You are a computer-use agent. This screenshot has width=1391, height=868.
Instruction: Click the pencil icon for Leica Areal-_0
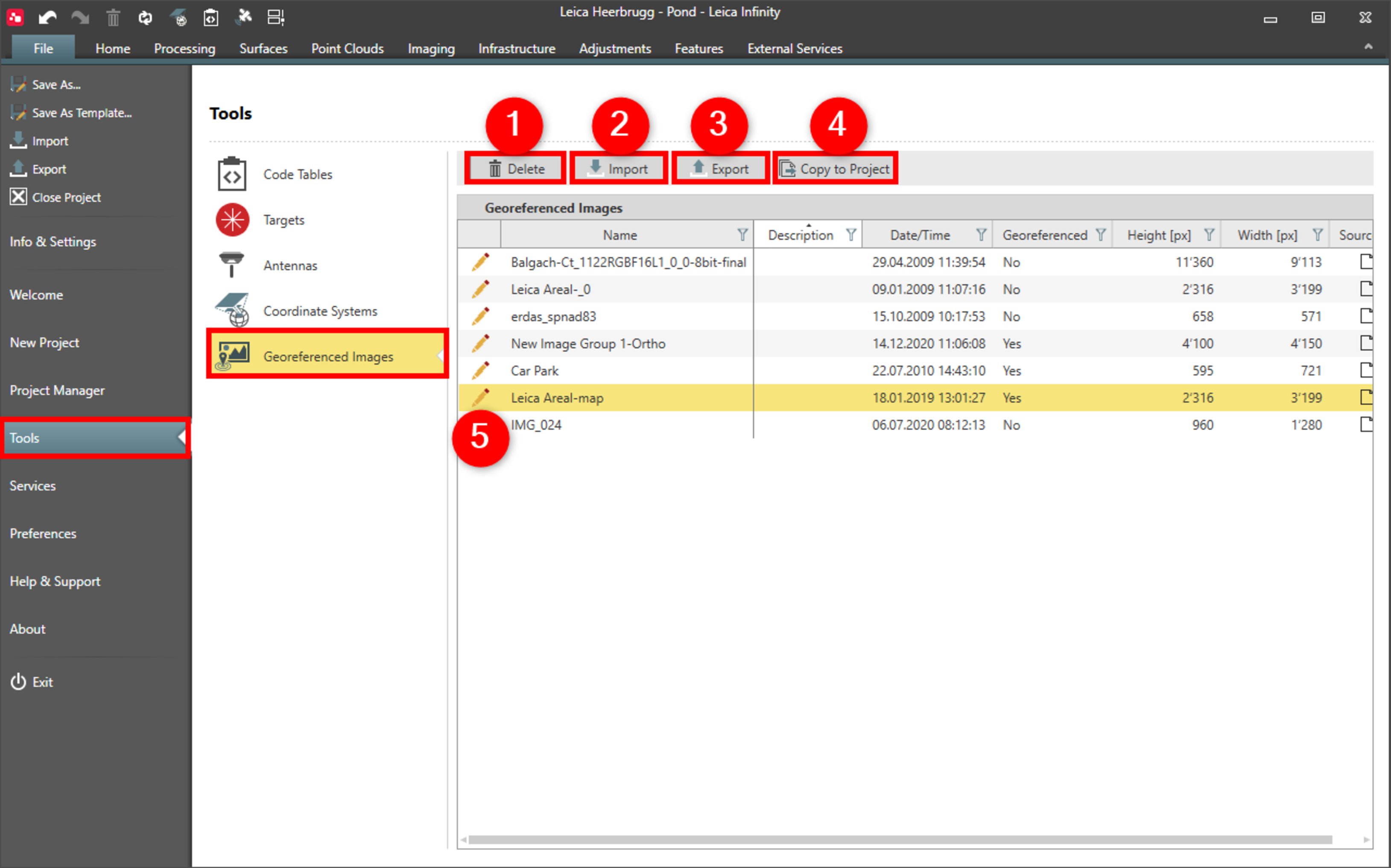(480, 289)
